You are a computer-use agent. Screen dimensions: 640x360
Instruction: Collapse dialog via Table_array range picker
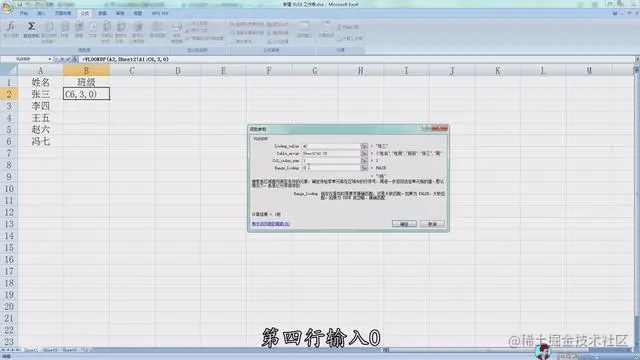point(364,153)
